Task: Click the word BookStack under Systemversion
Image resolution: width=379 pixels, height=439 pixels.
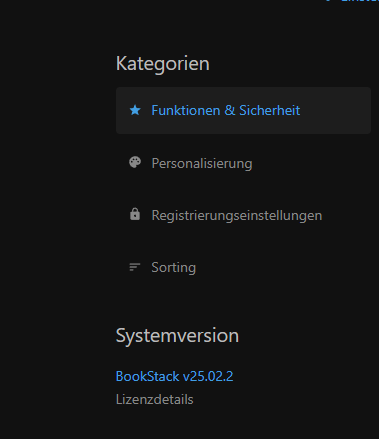Action: pos(147,376)
